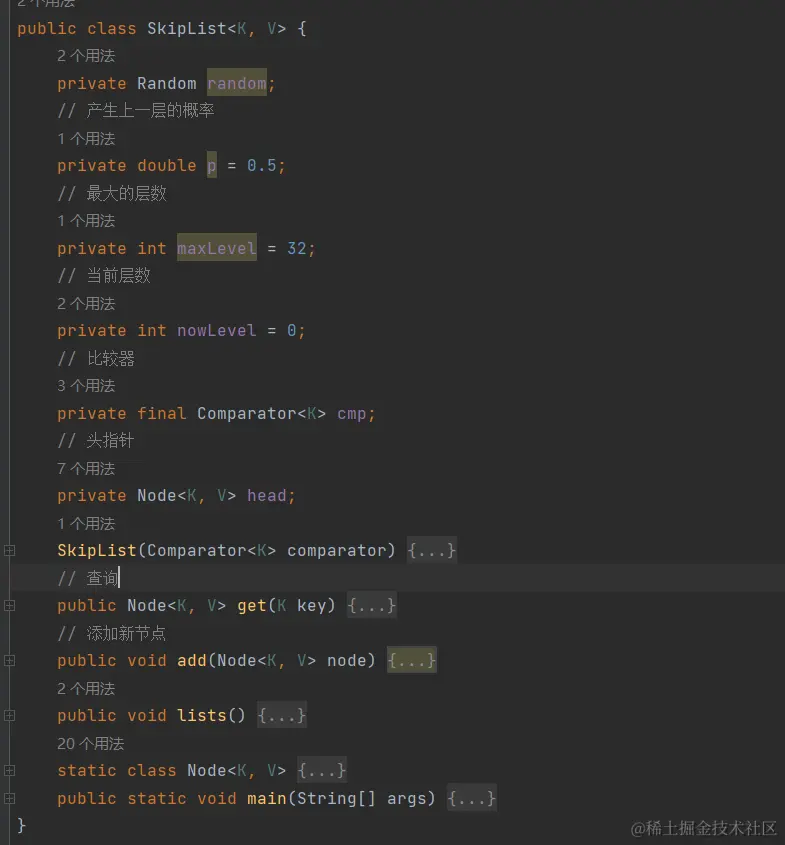Expand the lists method fold gutter icon
785x845 pixels.
point(9,716)
